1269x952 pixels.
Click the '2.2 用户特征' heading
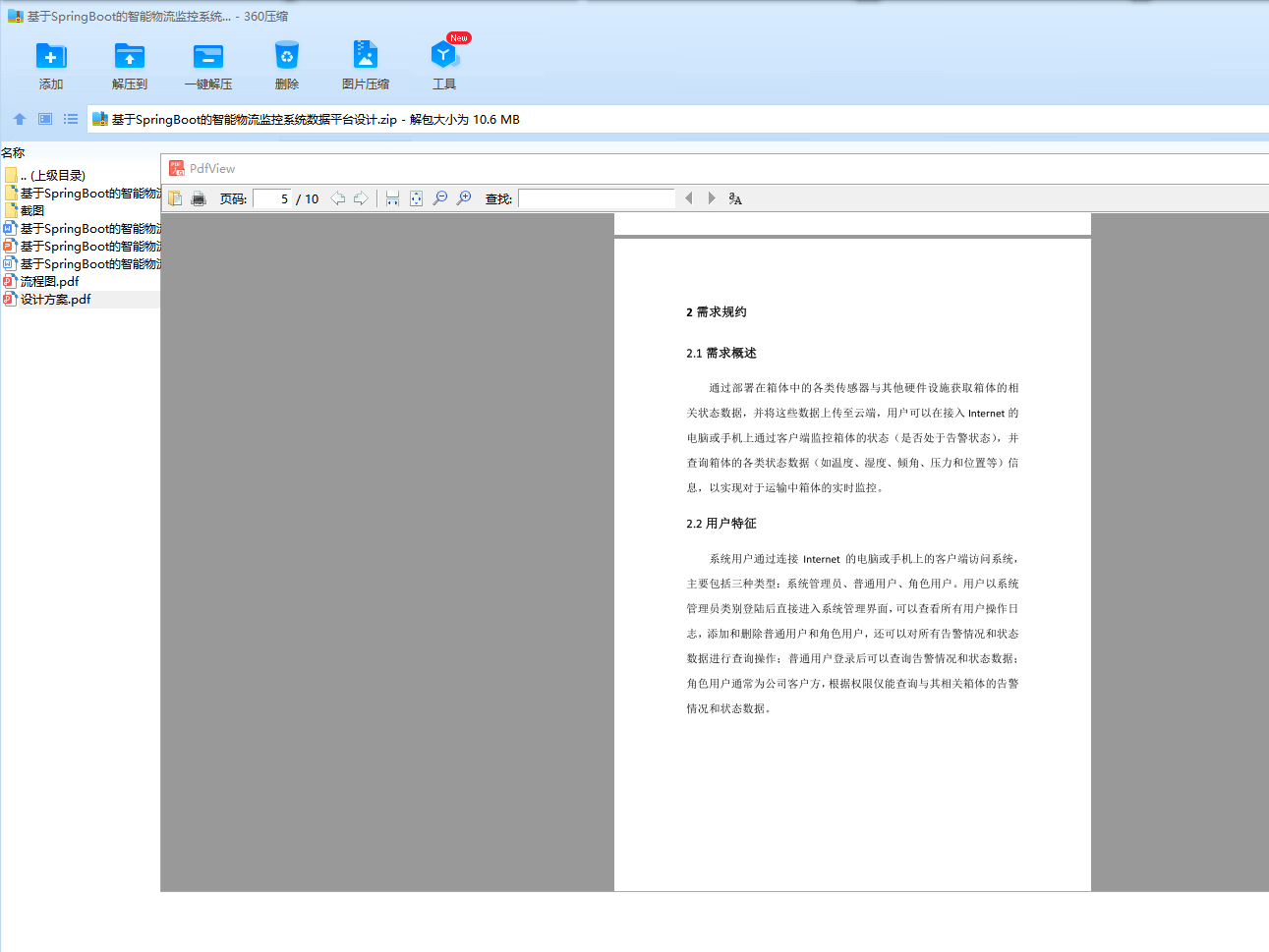click(721, 524)
